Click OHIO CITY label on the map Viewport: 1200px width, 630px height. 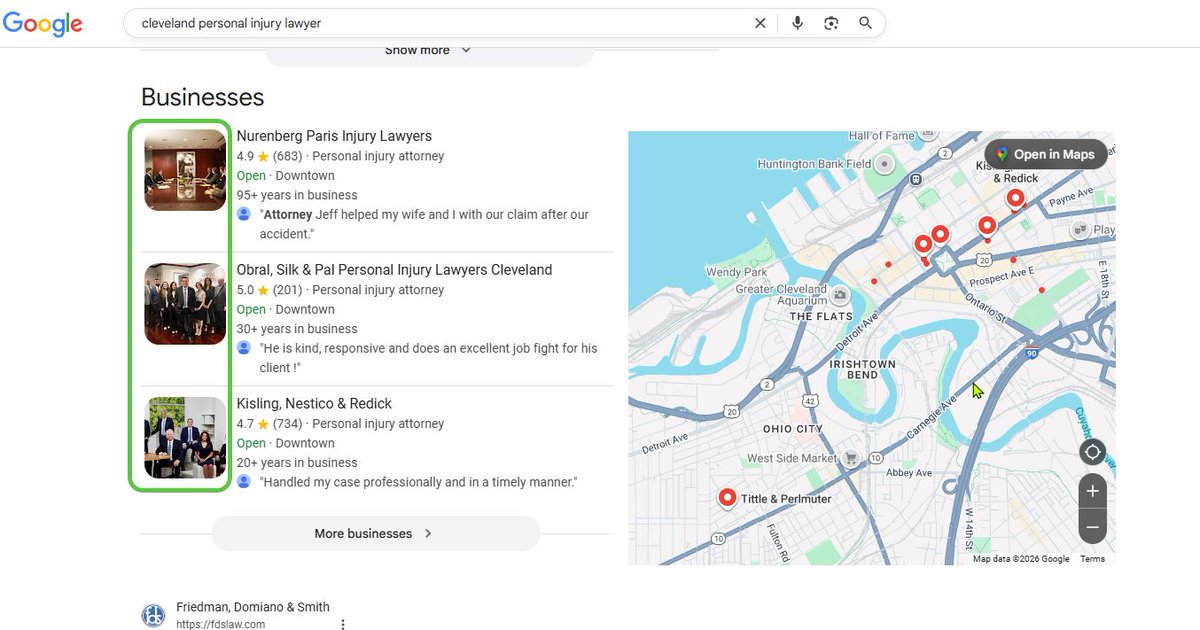793,429
